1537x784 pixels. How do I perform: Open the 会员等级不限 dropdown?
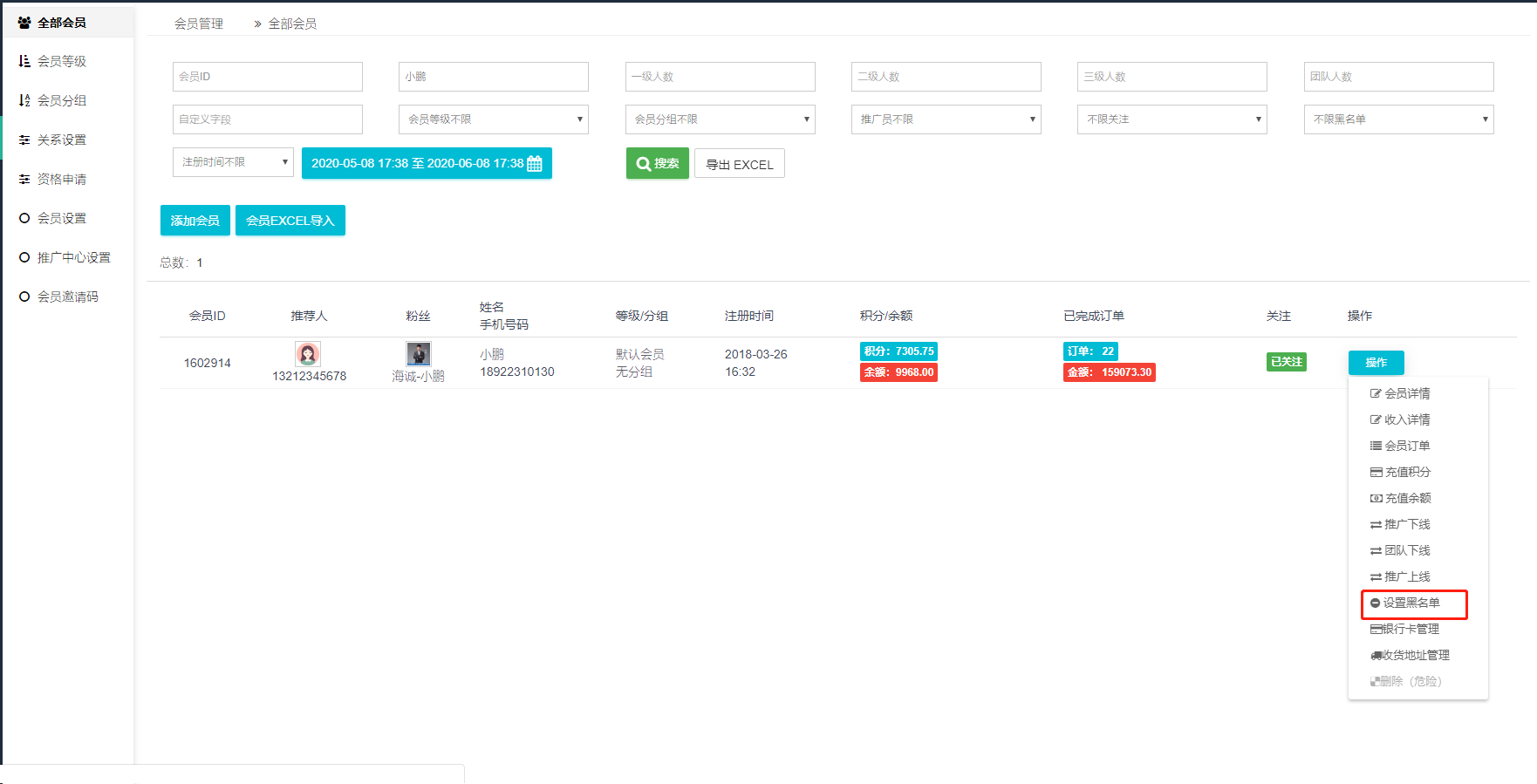494,119
